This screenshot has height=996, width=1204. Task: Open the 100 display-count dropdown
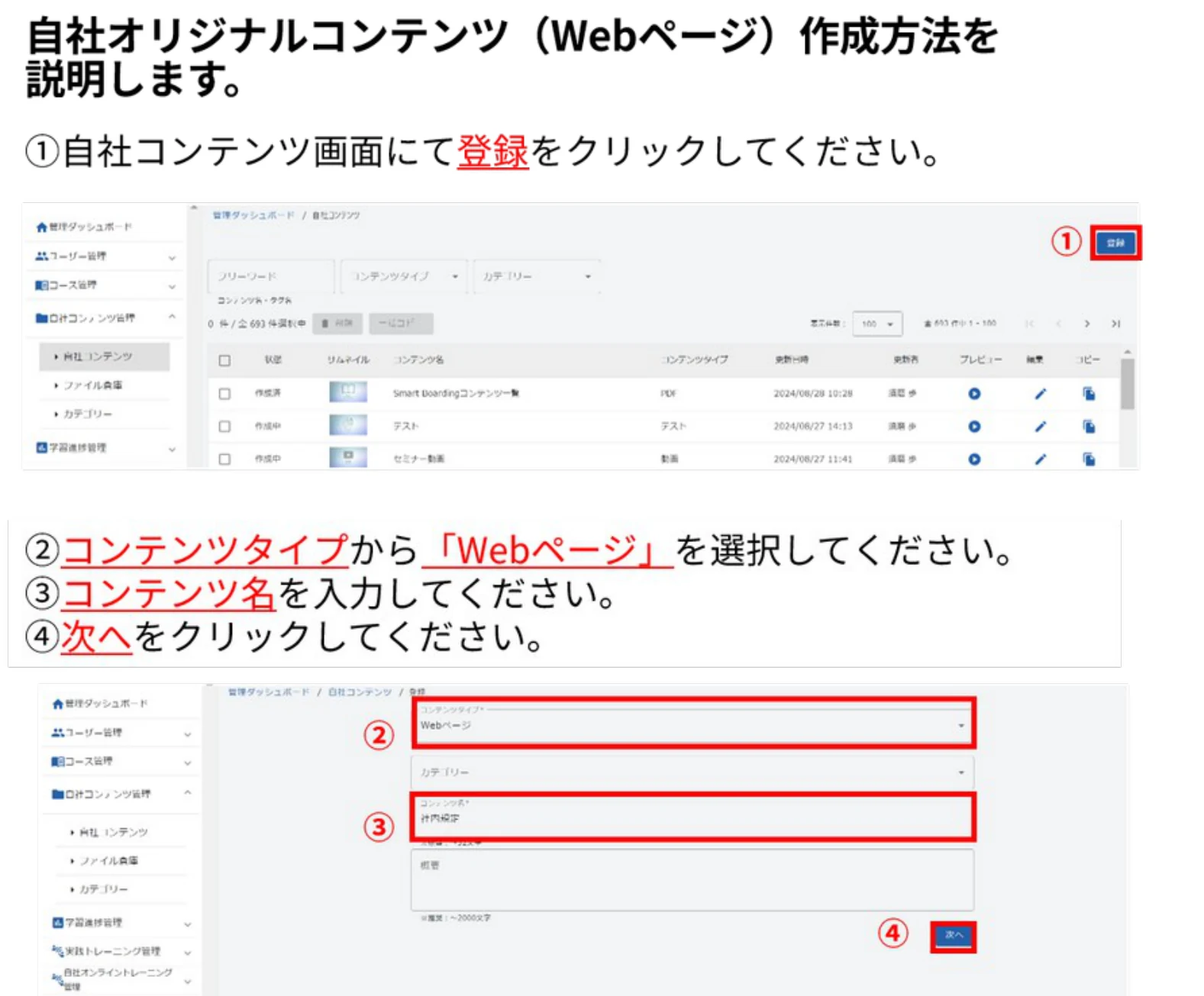pyautogui.click(x=877, y=324)
